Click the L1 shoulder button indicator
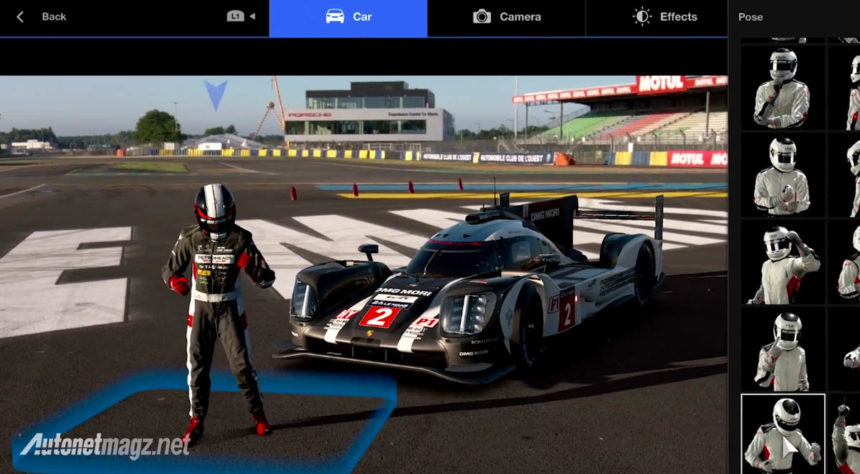 235,16
